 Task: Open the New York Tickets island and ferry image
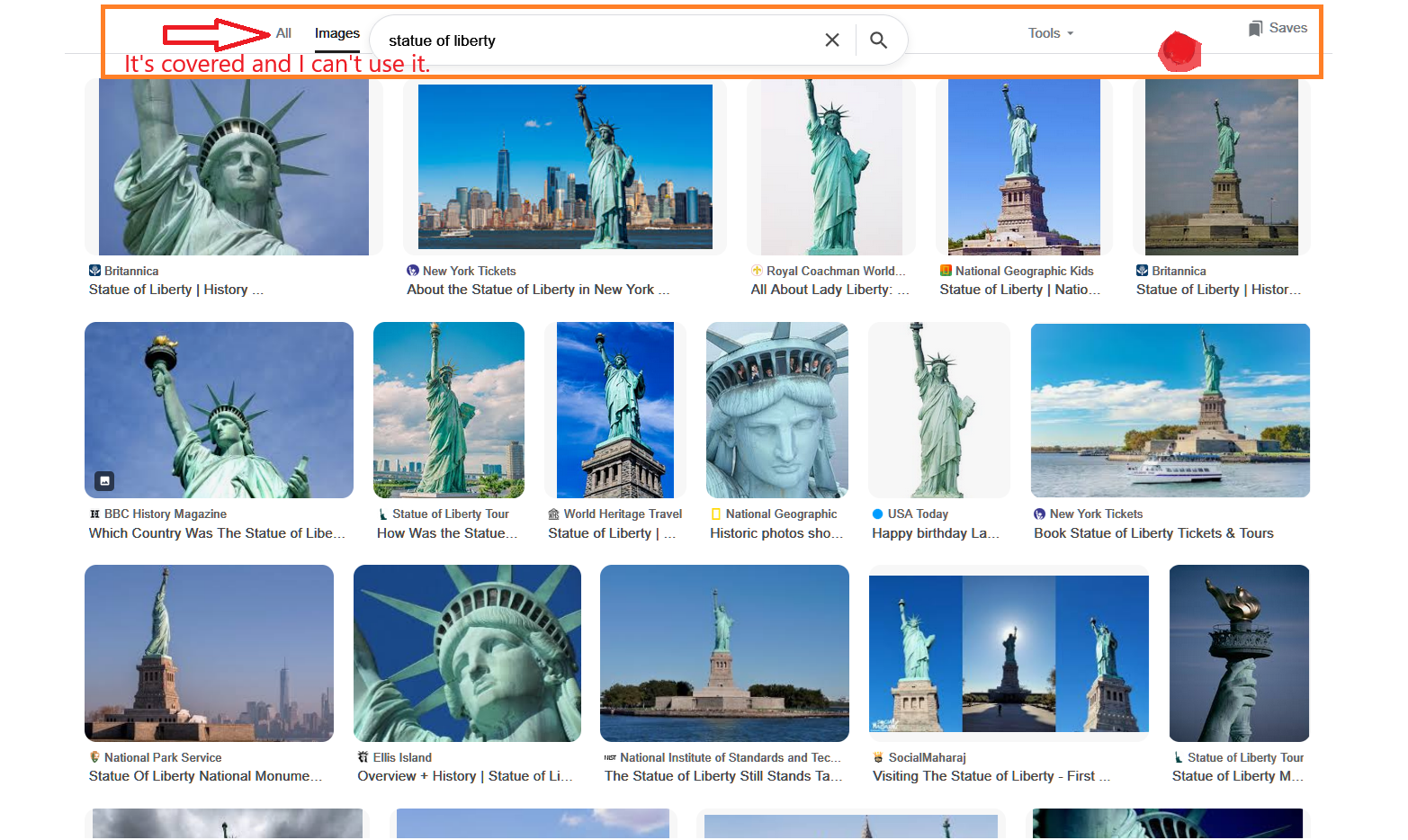point(1170,410)
